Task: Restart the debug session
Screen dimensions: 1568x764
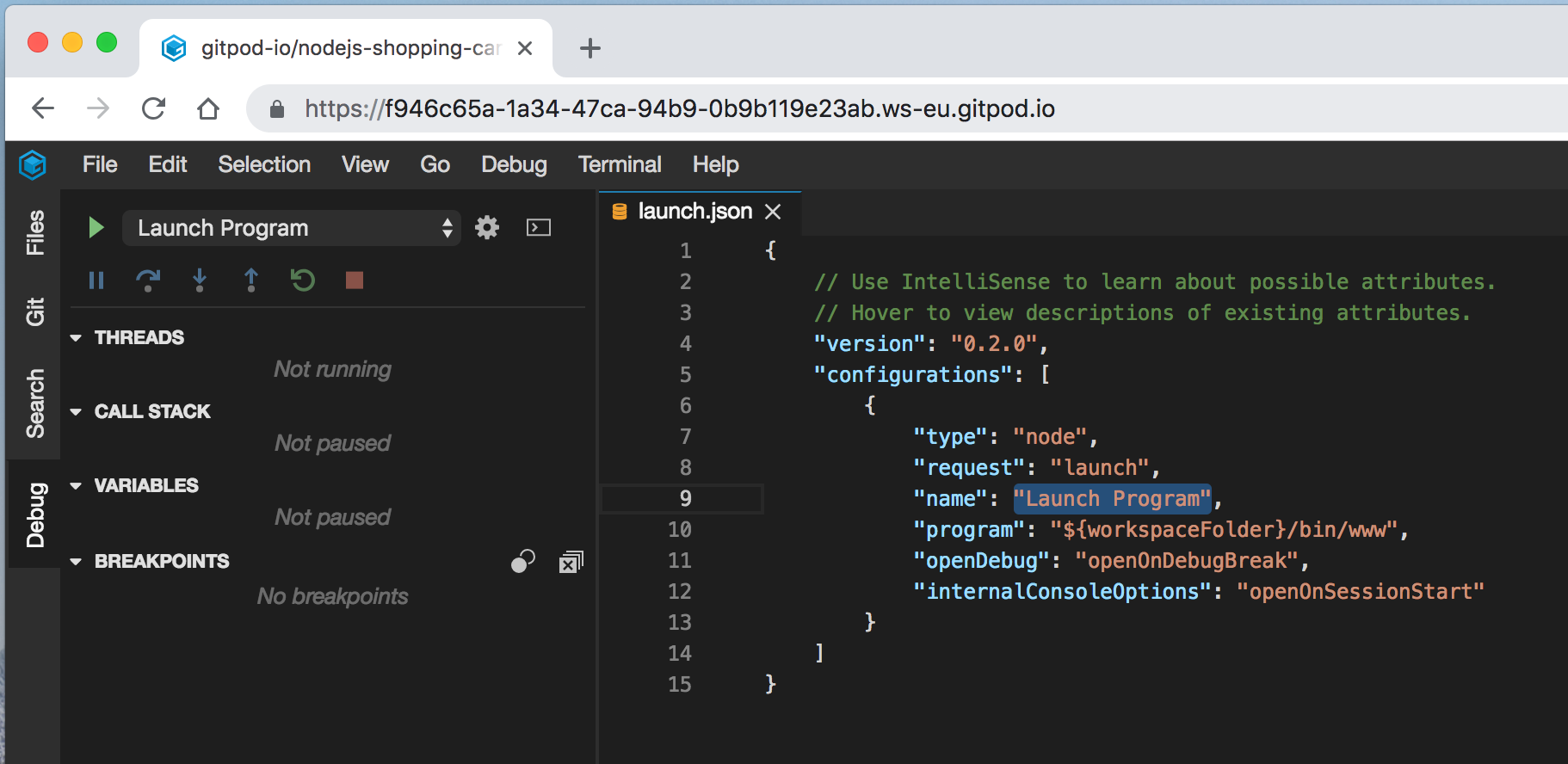Action: pyautogui.click(x=303, y=280)
